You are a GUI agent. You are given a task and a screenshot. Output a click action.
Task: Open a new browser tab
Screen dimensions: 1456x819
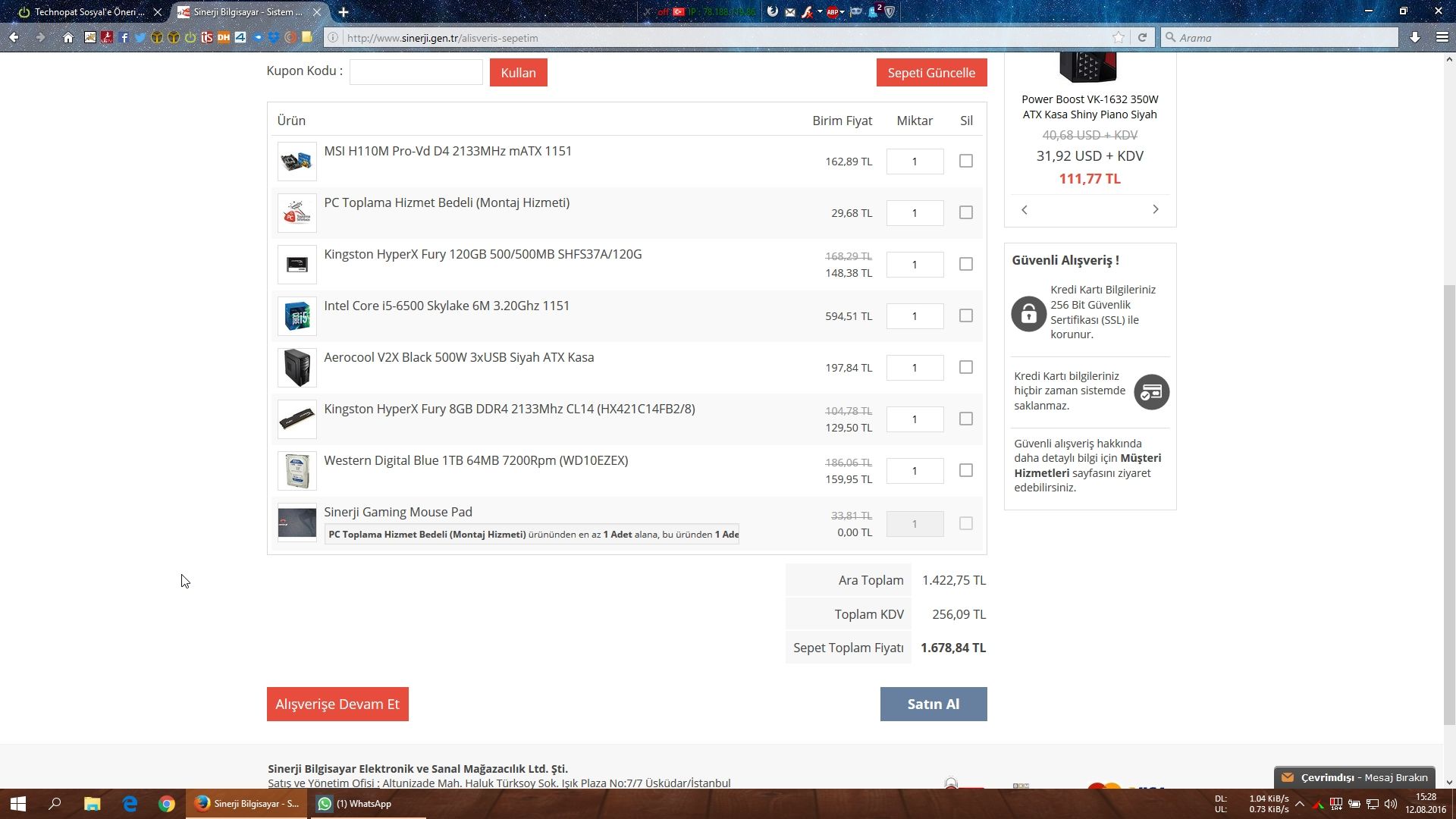click(344, 12)
